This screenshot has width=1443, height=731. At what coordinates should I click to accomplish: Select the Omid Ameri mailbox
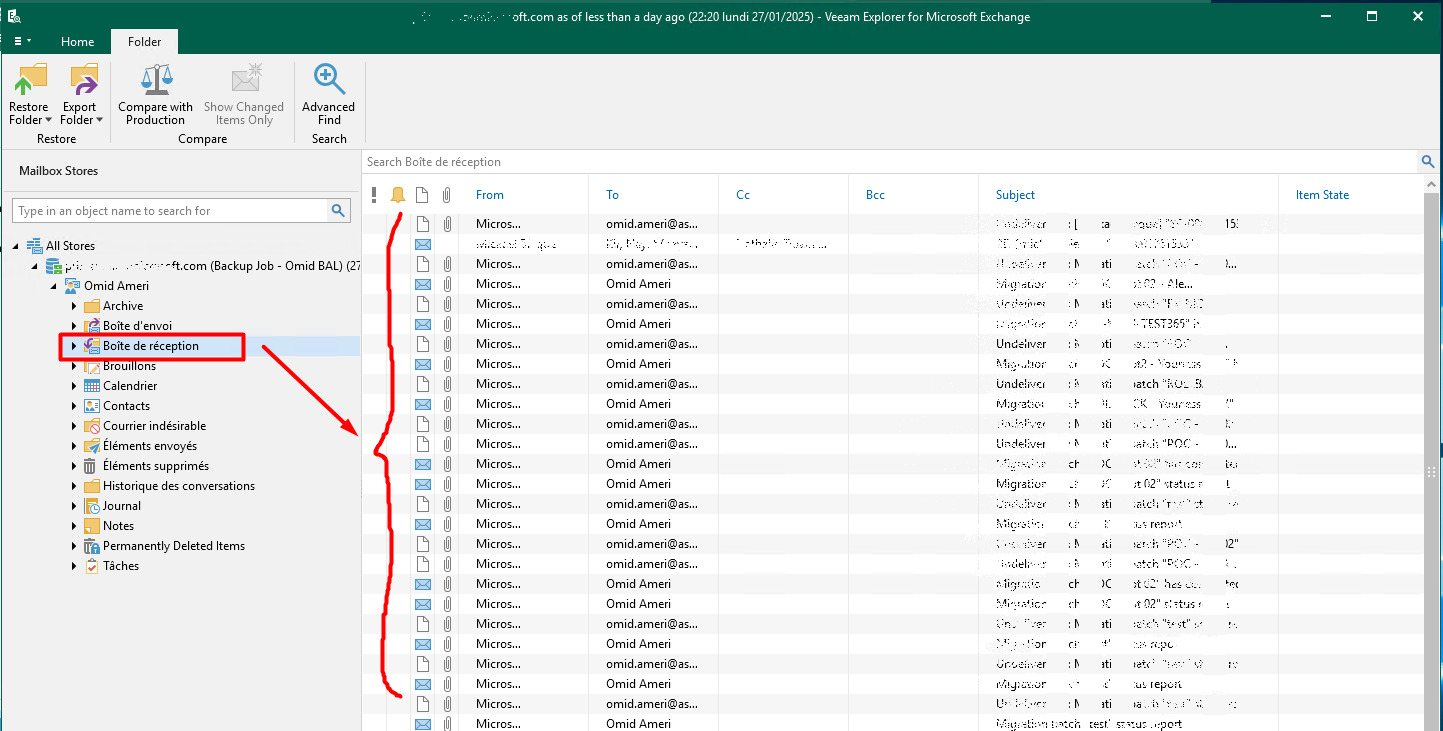116,286
